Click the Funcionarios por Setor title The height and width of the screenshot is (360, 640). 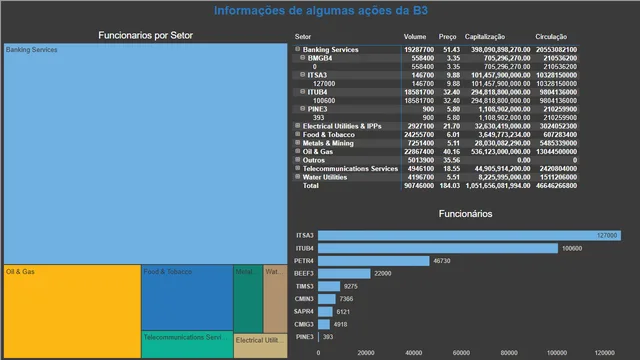tap(145, 36)
